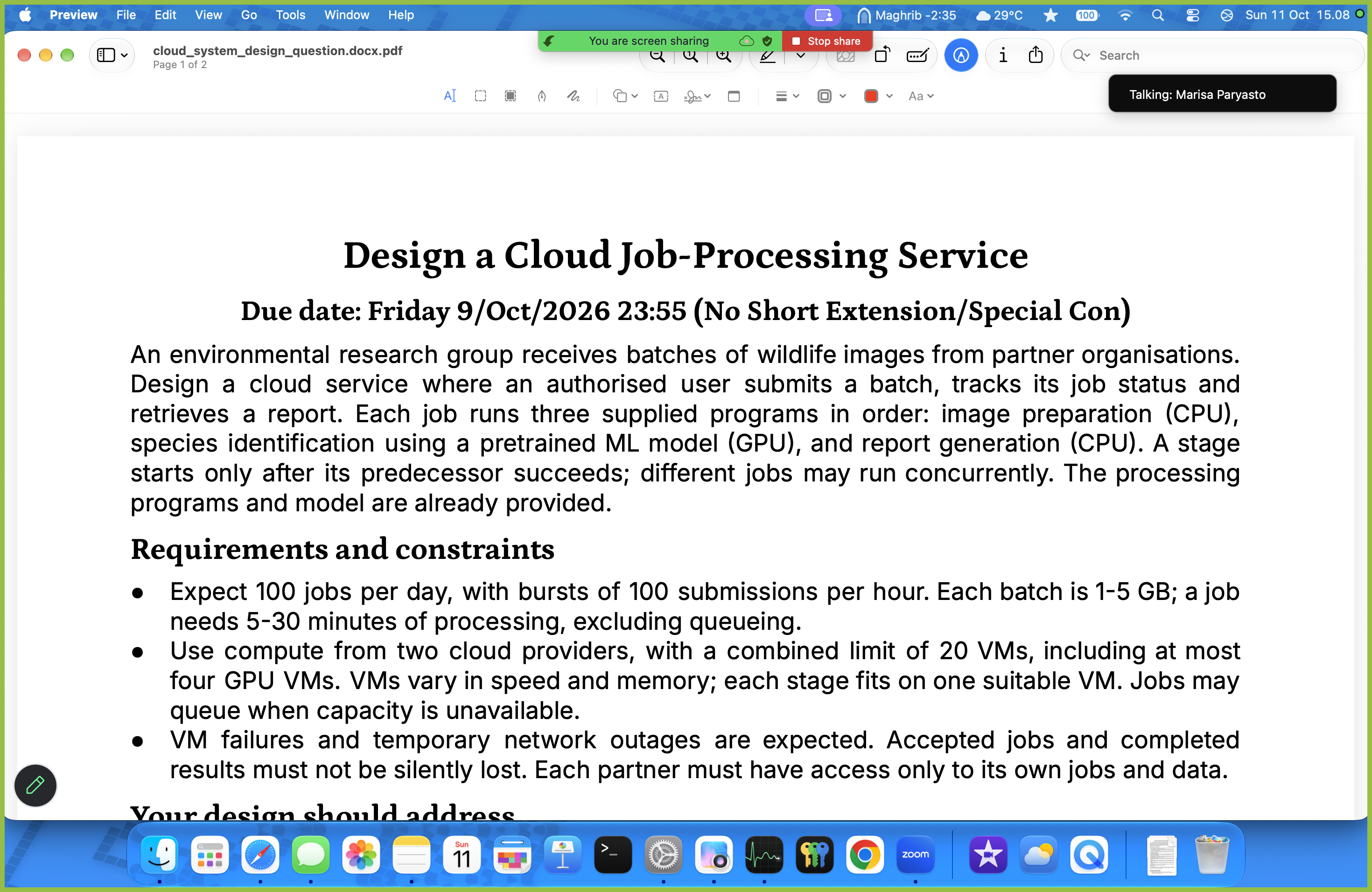This screenshot has width=1372, height=892.
Task: Open the Tools menu
Action: tap(291, 15)
